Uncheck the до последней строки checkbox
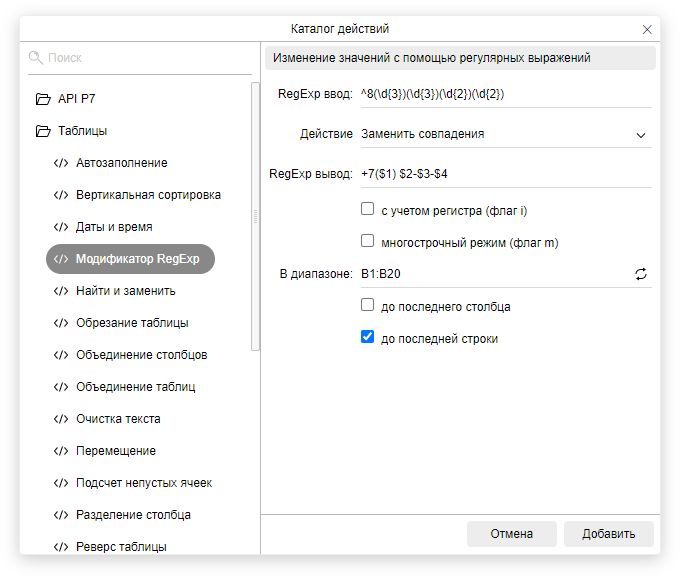 (x=368, y=338)
